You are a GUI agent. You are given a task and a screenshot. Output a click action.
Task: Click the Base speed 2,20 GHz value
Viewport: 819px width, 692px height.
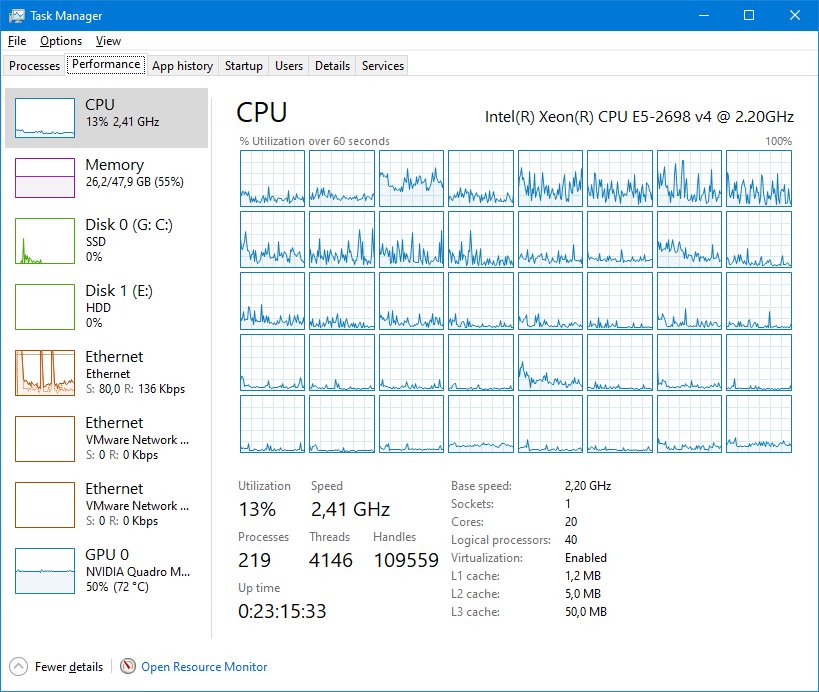click(588, 486)
